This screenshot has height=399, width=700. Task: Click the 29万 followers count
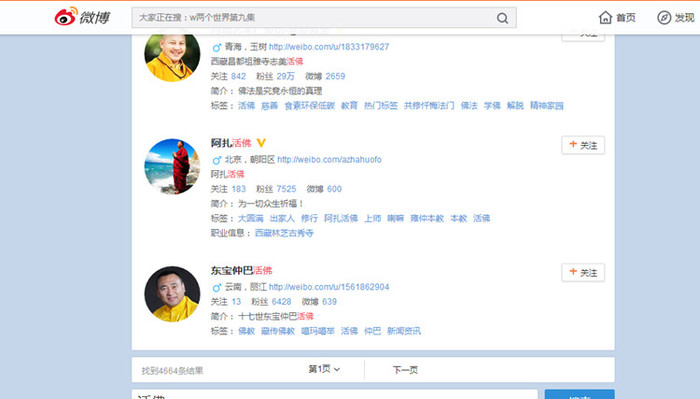(286, 76)
